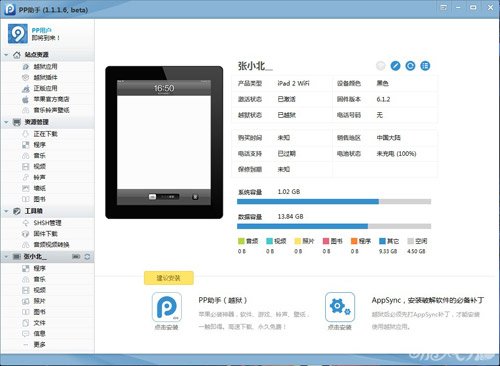Image resolution: width=500 pixels, height=366 pixels.
Task: Click the blue list details icon
Action: click(x=425, y=66)
